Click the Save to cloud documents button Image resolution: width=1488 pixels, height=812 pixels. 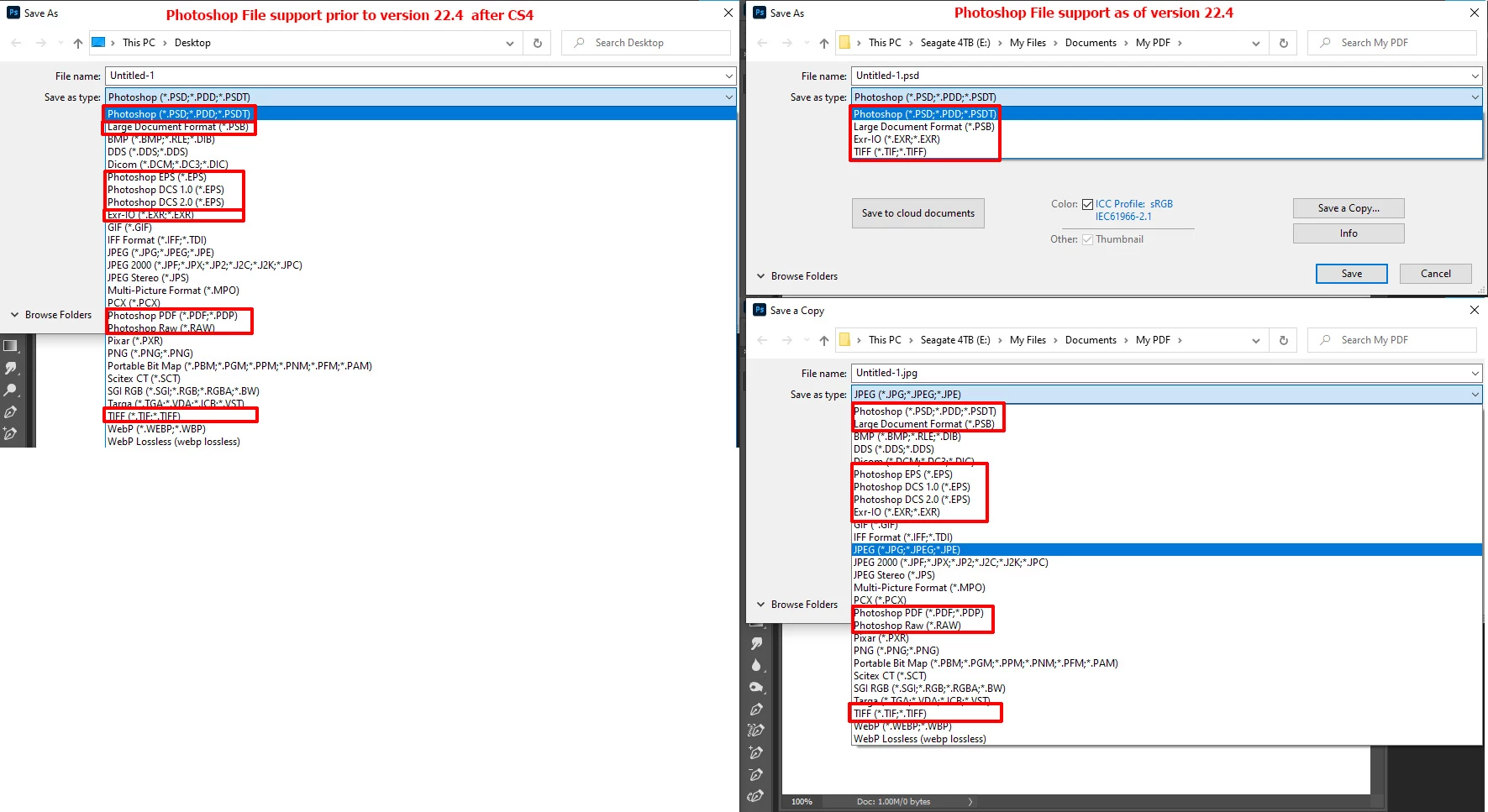[918, 213]
